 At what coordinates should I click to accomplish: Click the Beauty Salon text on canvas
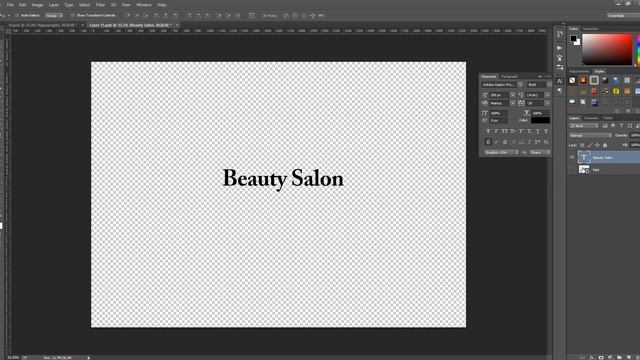click(x=283, y=179)
